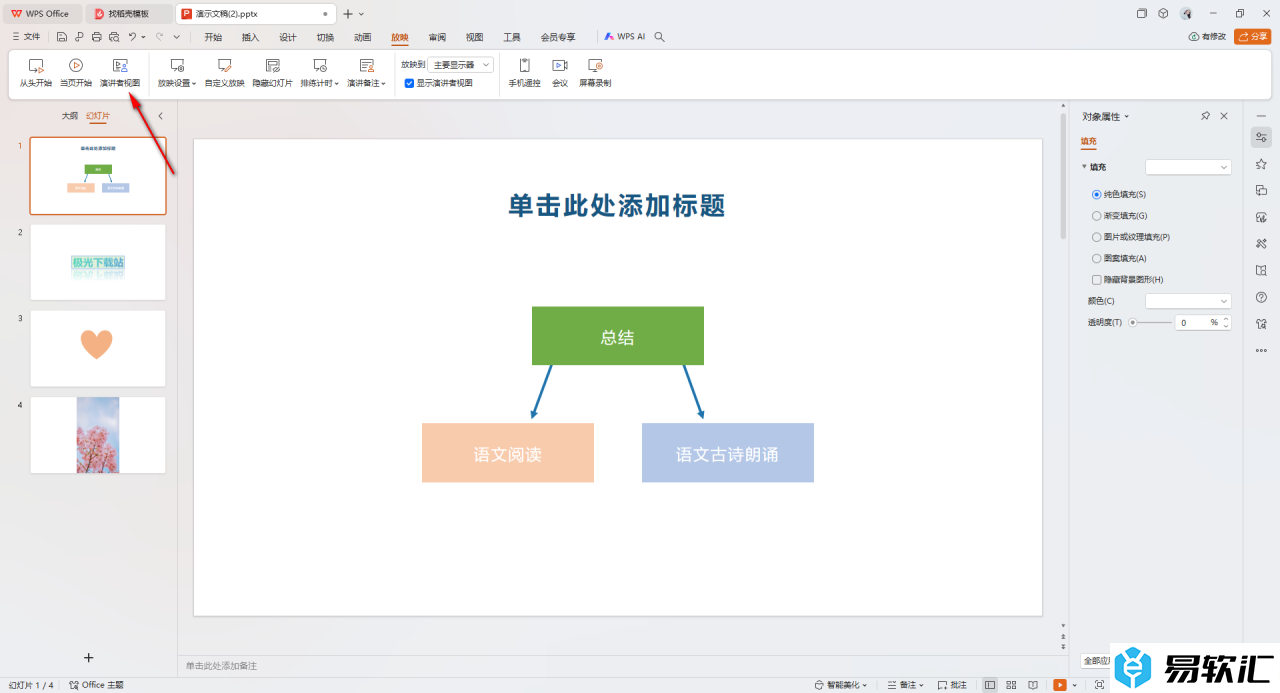Open the Start (开始) ribbon tab
Screen dimensions: 1280x693
[213, 37]
